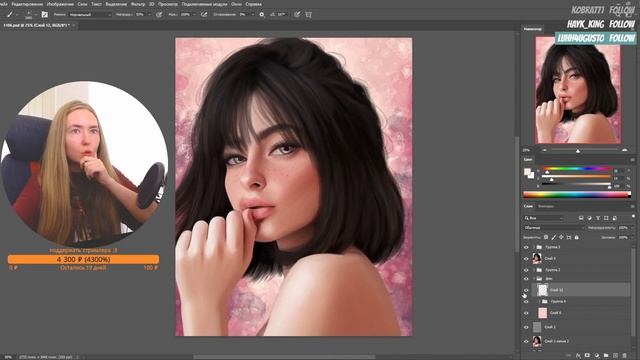The height and width of the screenshot is (360, 640).
Task: Open the brush painting mode dropdown
Action: pyautogui.click(x=90, y=15)
